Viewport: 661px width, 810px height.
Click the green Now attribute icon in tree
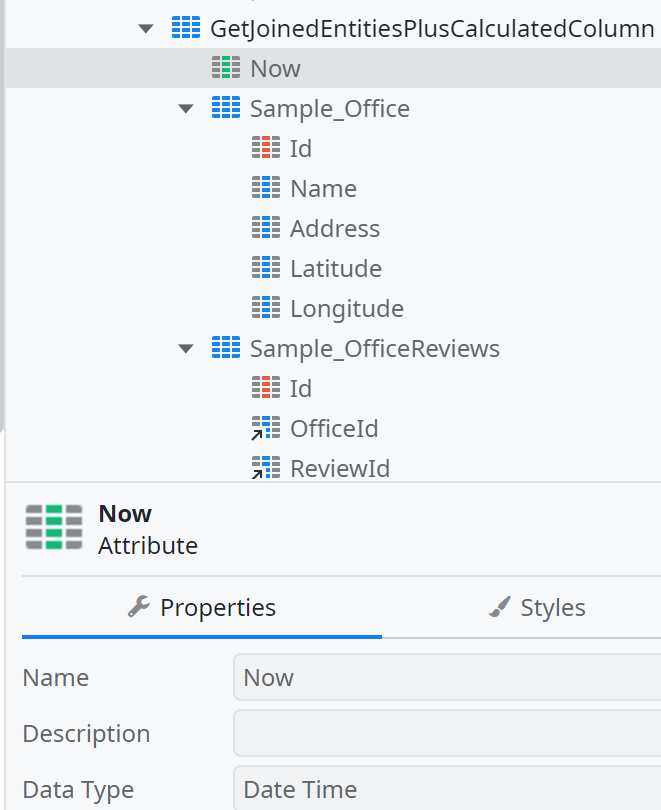click(x=226, y=68)
